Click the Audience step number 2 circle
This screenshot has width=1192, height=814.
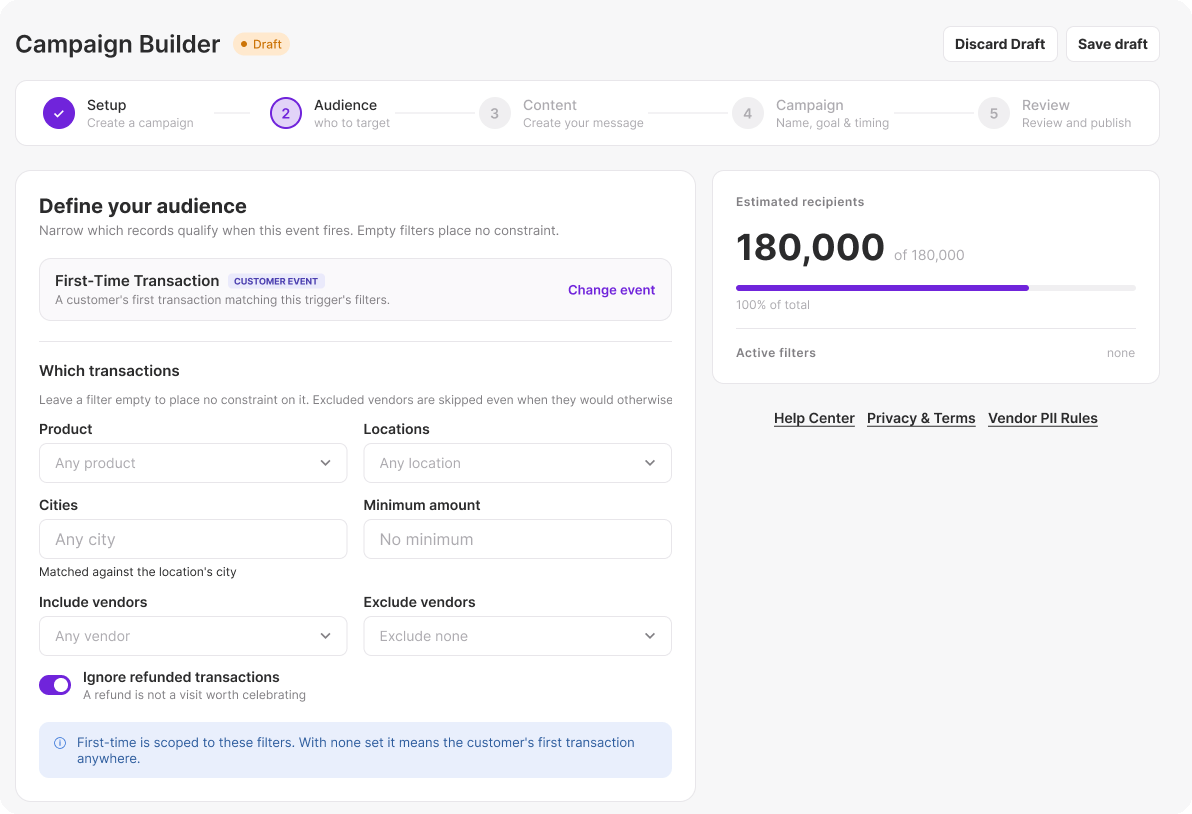coord(286,113)
